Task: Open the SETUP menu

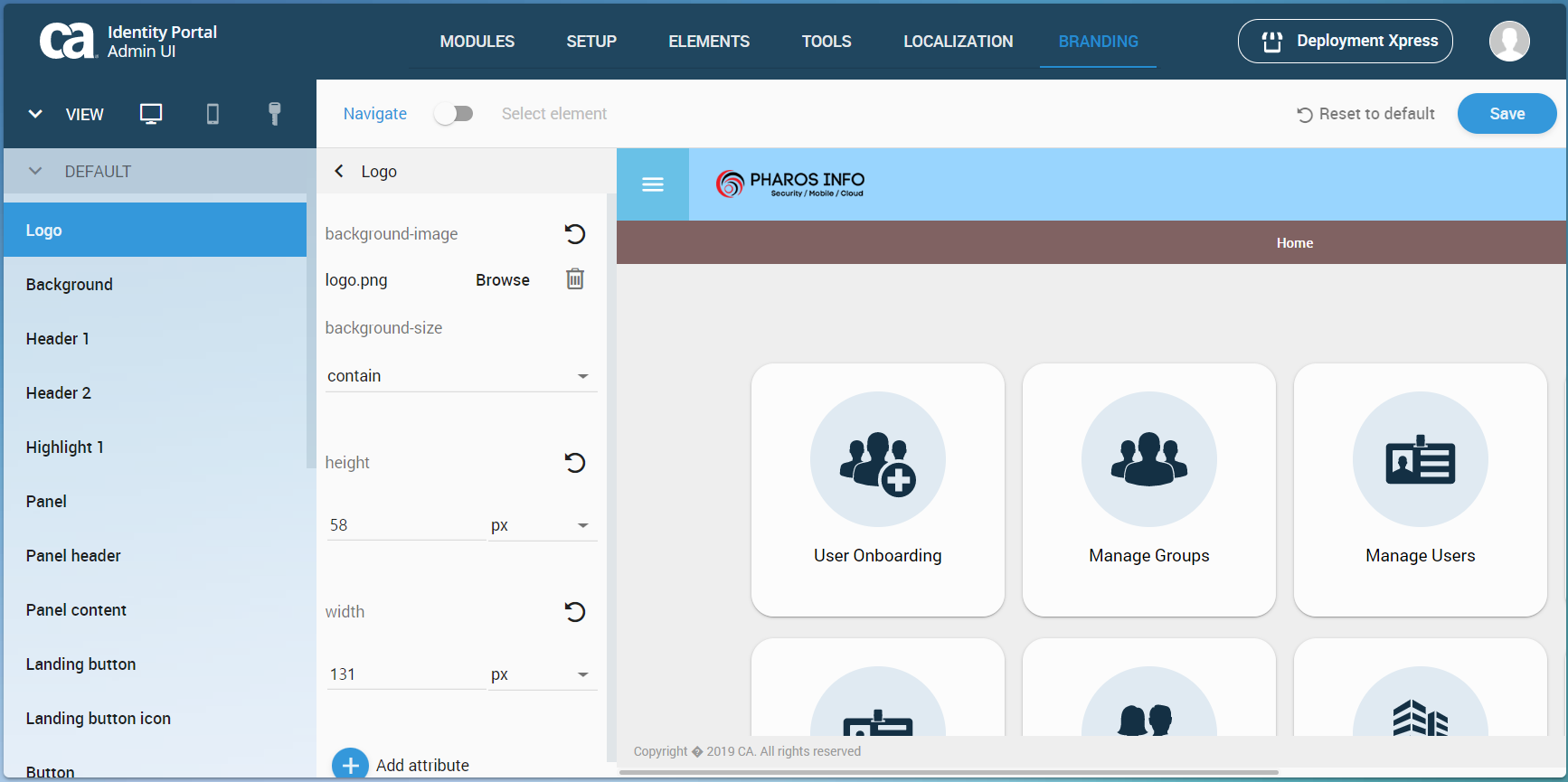Action: coord(591,42)
